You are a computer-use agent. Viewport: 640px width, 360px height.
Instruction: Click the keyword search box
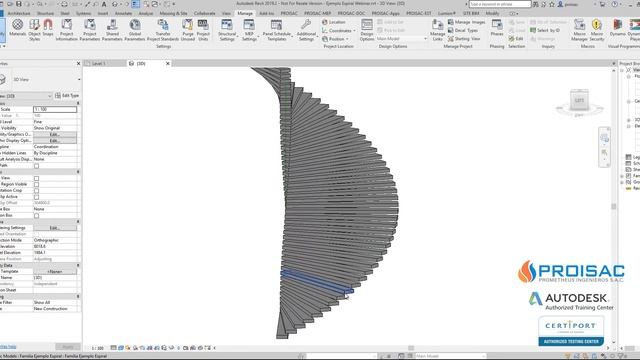(500, 4)
